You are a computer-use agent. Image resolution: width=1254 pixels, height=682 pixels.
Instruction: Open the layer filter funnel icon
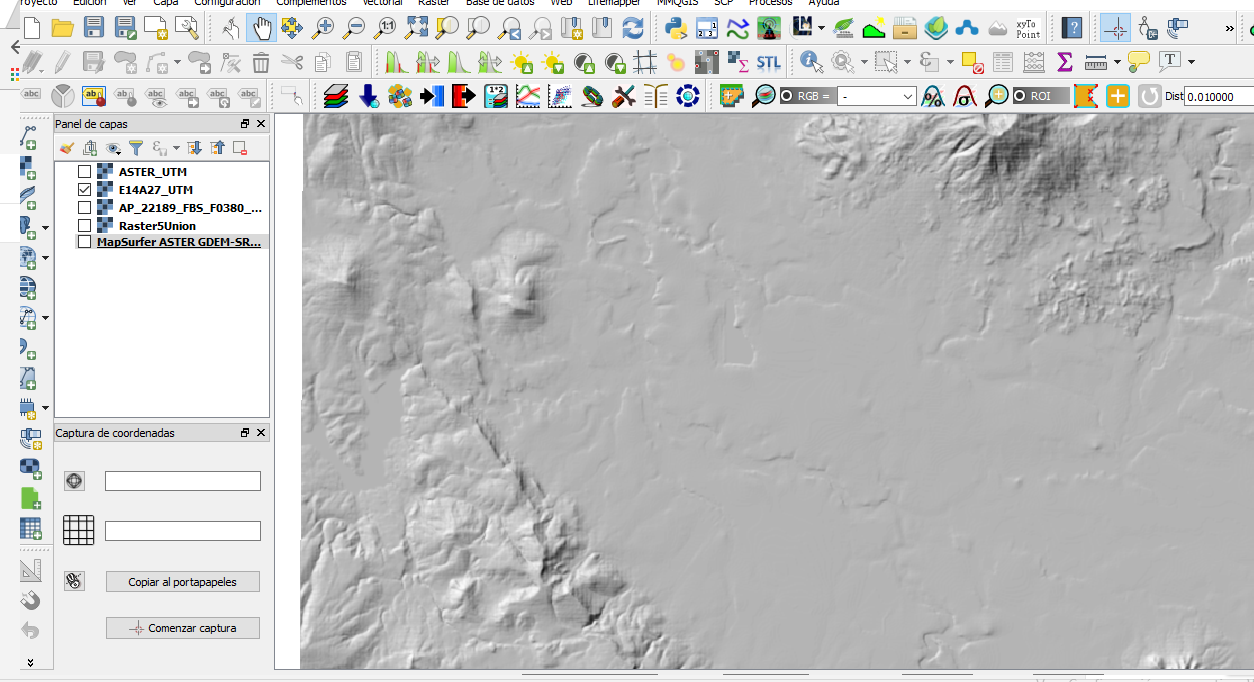pos(136,148)
